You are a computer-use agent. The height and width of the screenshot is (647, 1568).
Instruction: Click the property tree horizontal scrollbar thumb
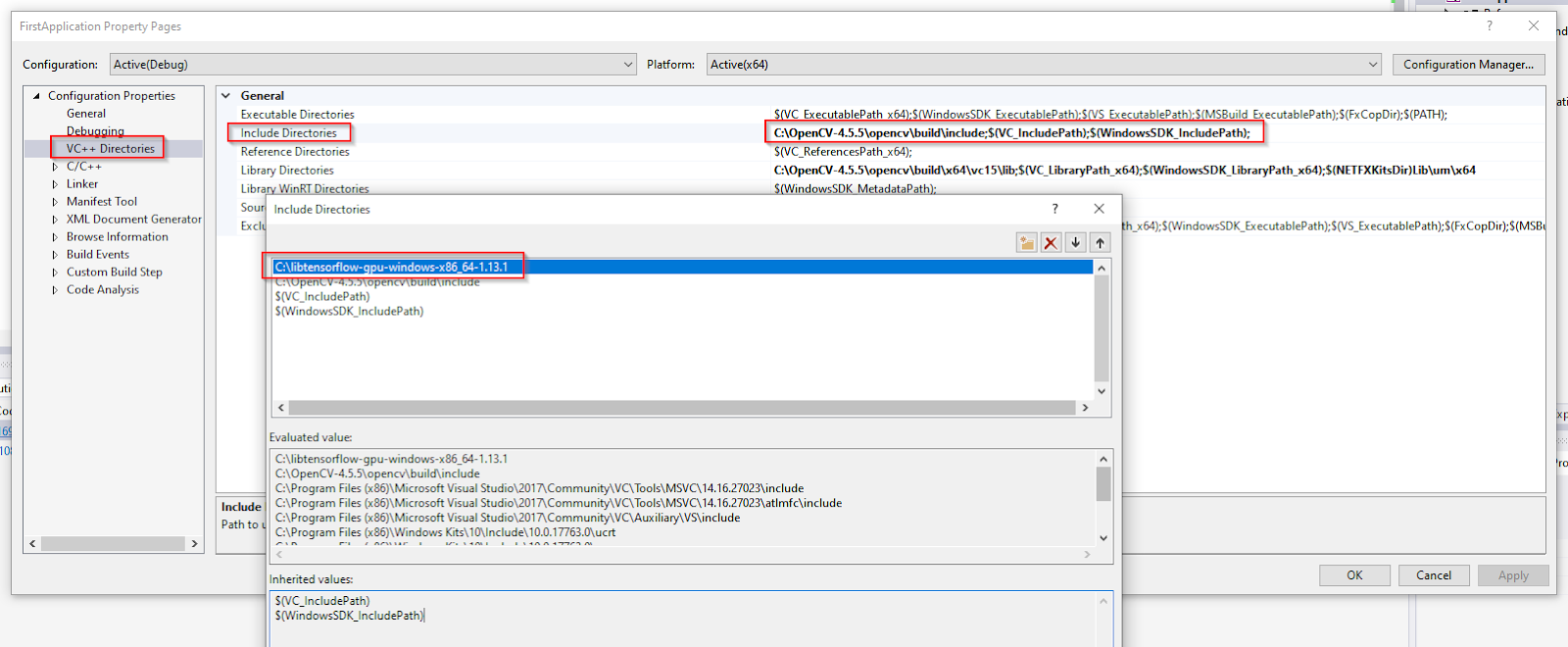click(113, 543)
